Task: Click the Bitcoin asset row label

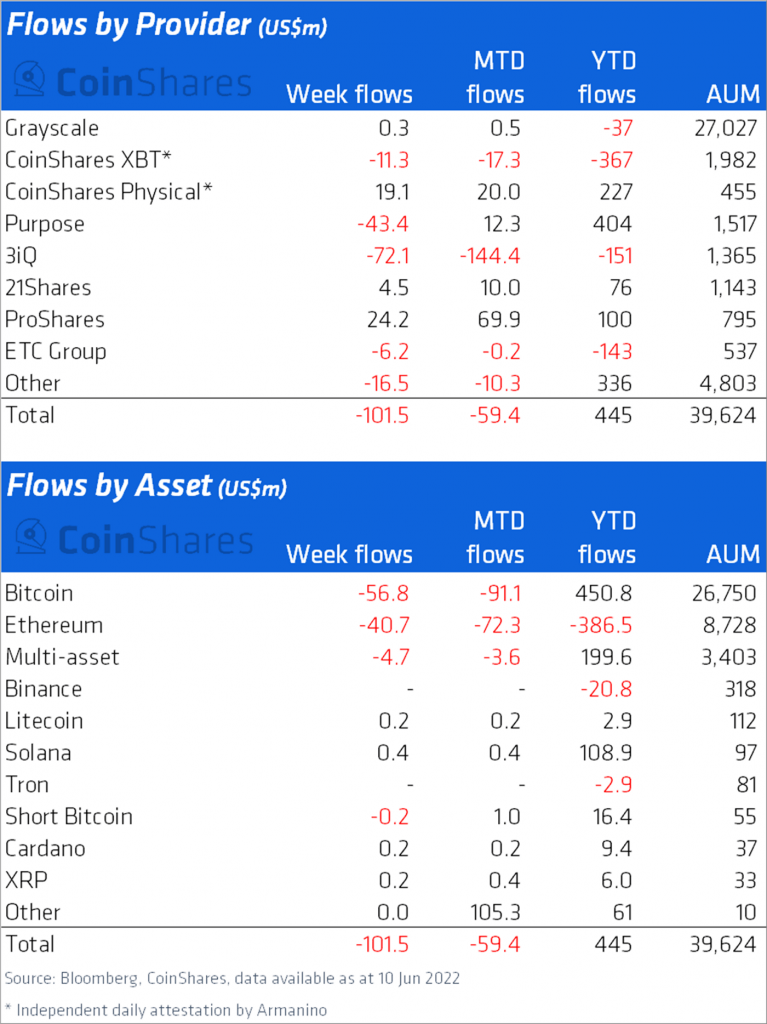Action: coord(39,593)
